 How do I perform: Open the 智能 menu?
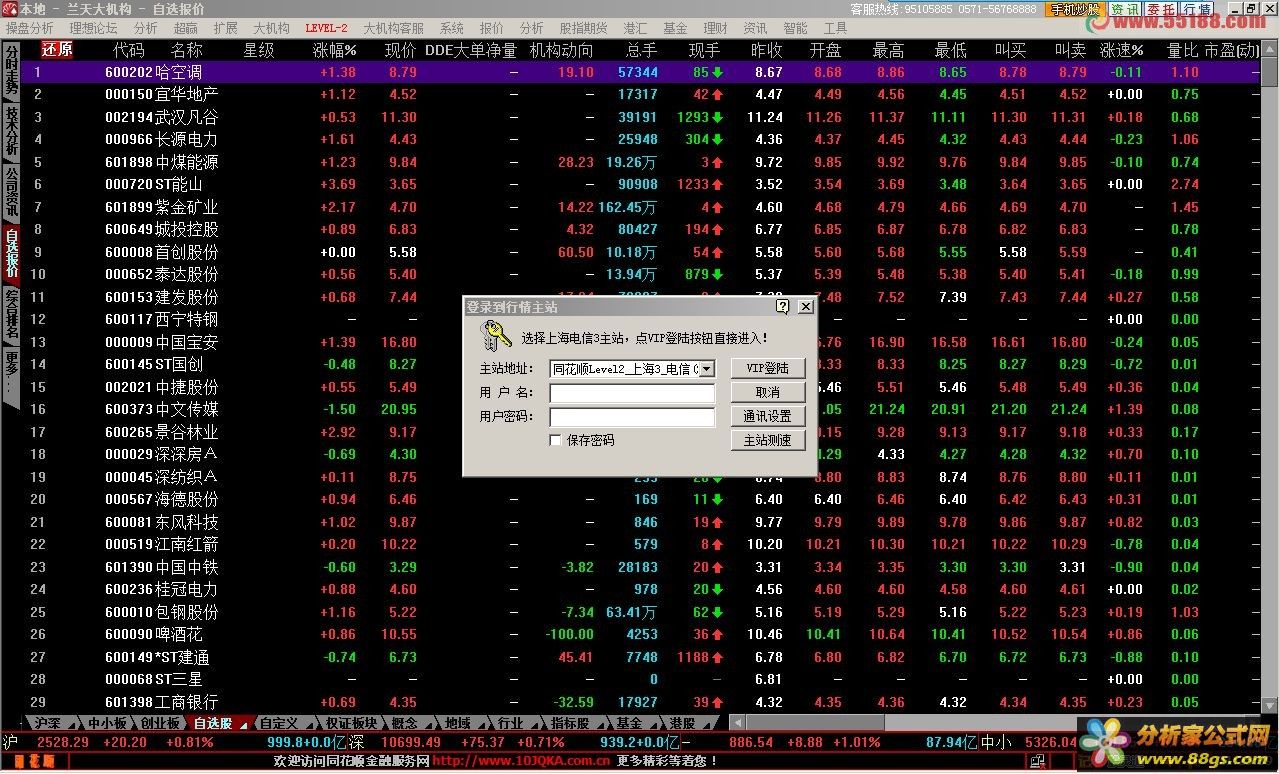tap(795, 28)
